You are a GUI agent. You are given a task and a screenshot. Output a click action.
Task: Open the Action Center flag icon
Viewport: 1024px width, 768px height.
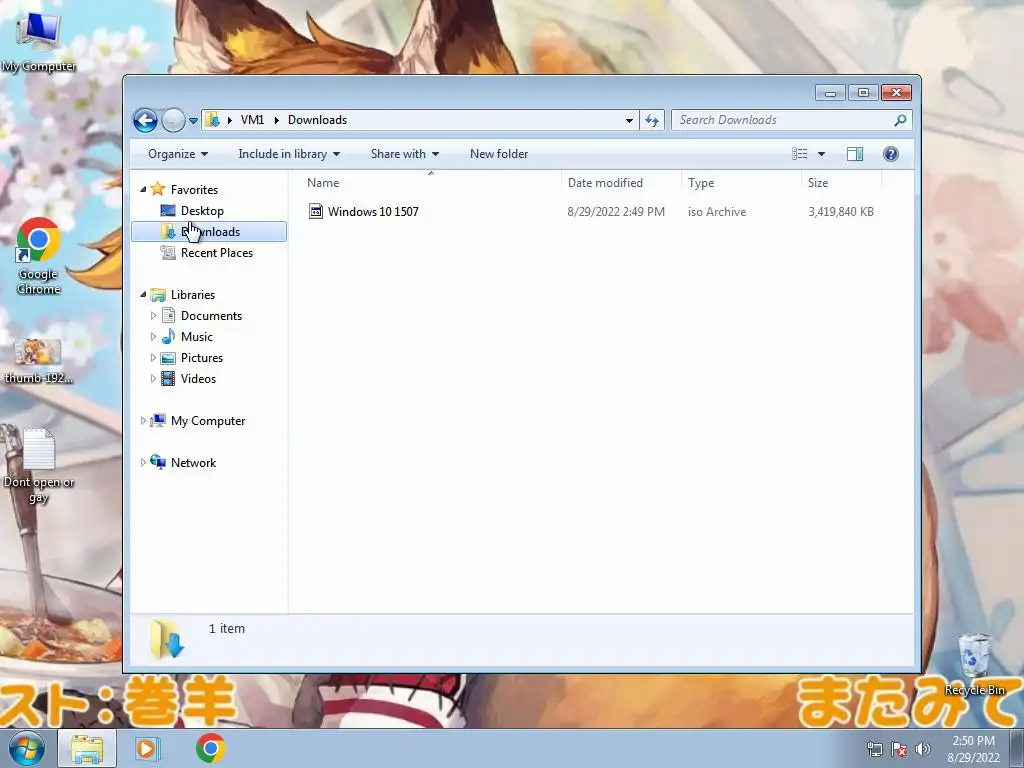(x=899, y=749)
